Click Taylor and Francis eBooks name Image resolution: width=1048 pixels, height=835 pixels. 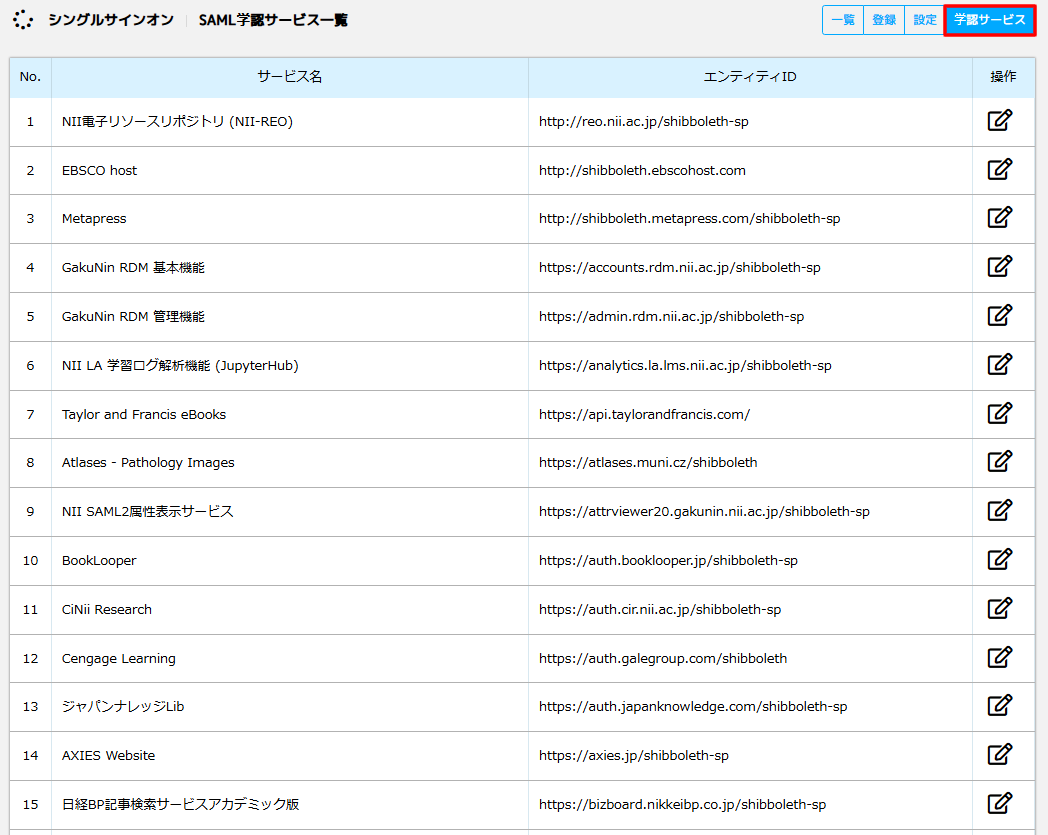coord(144,414)
